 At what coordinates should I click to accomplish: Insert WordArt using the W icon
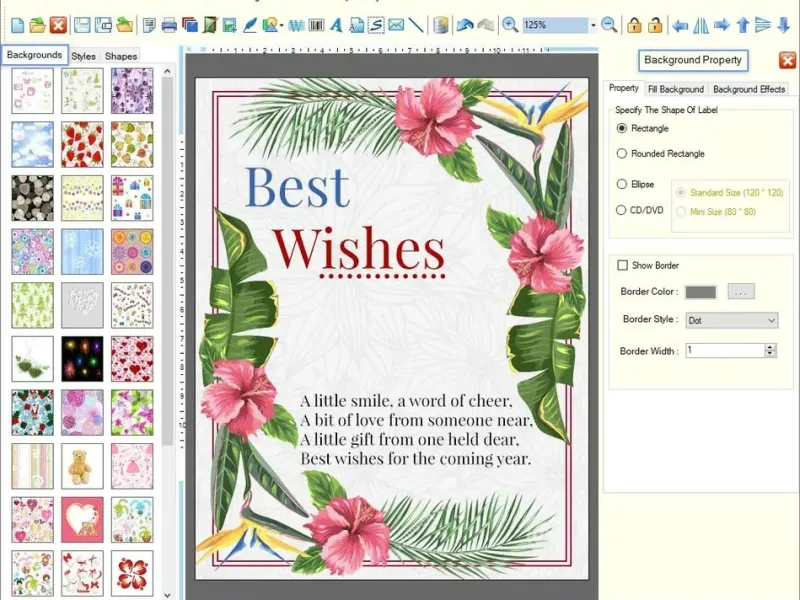pyautogui.click(x=296, y=24)
